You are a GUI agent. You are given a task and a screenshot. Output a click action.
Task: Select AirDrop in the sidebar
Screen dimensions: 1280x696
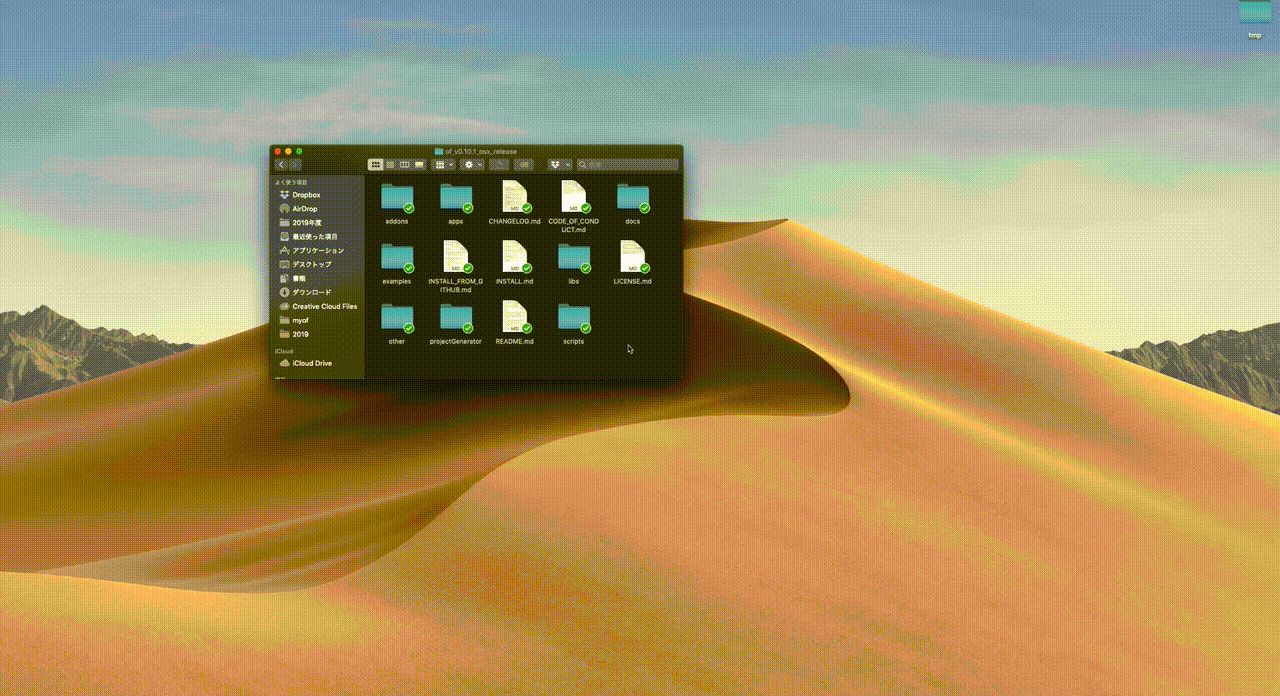(x=304, y=209)
